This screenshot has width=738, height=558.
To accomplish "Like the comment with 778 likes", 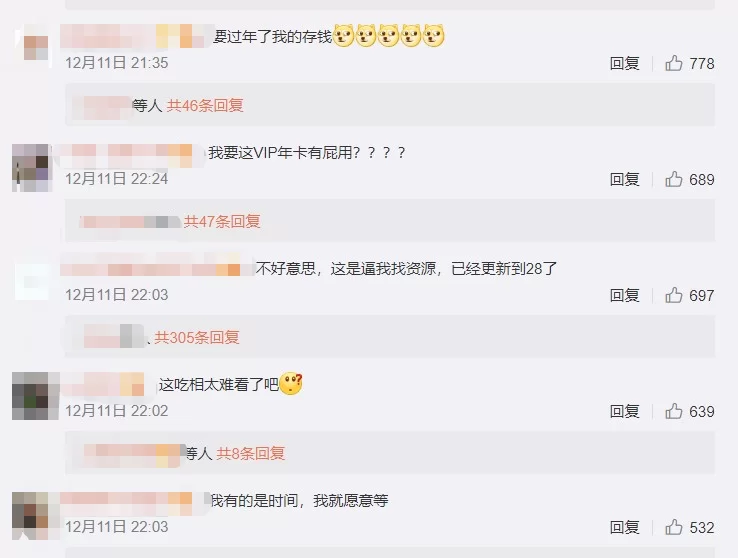I will (x=690, y=63).
